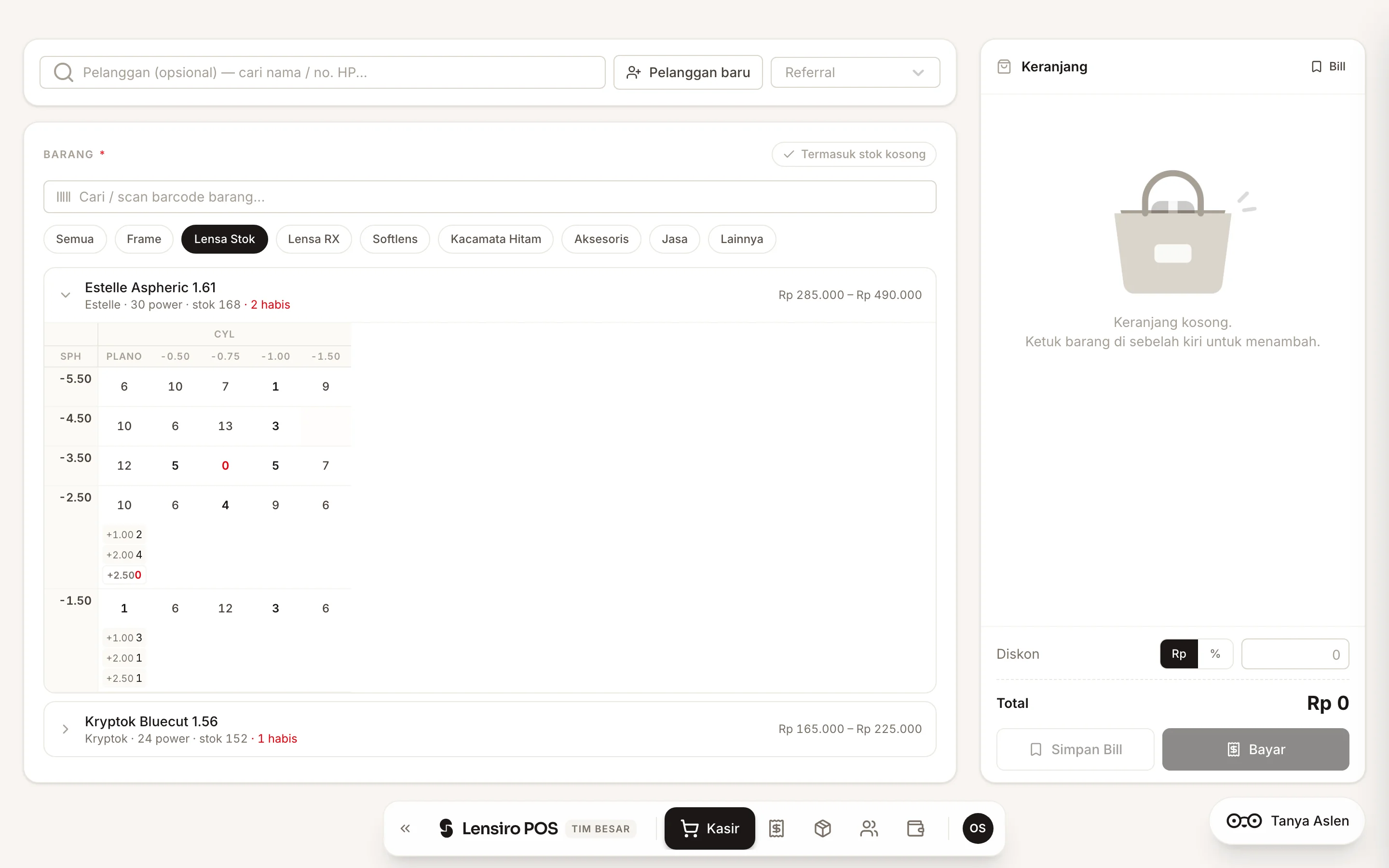
Task: Open the Referral dropdown
Action: tap(855, 72)
